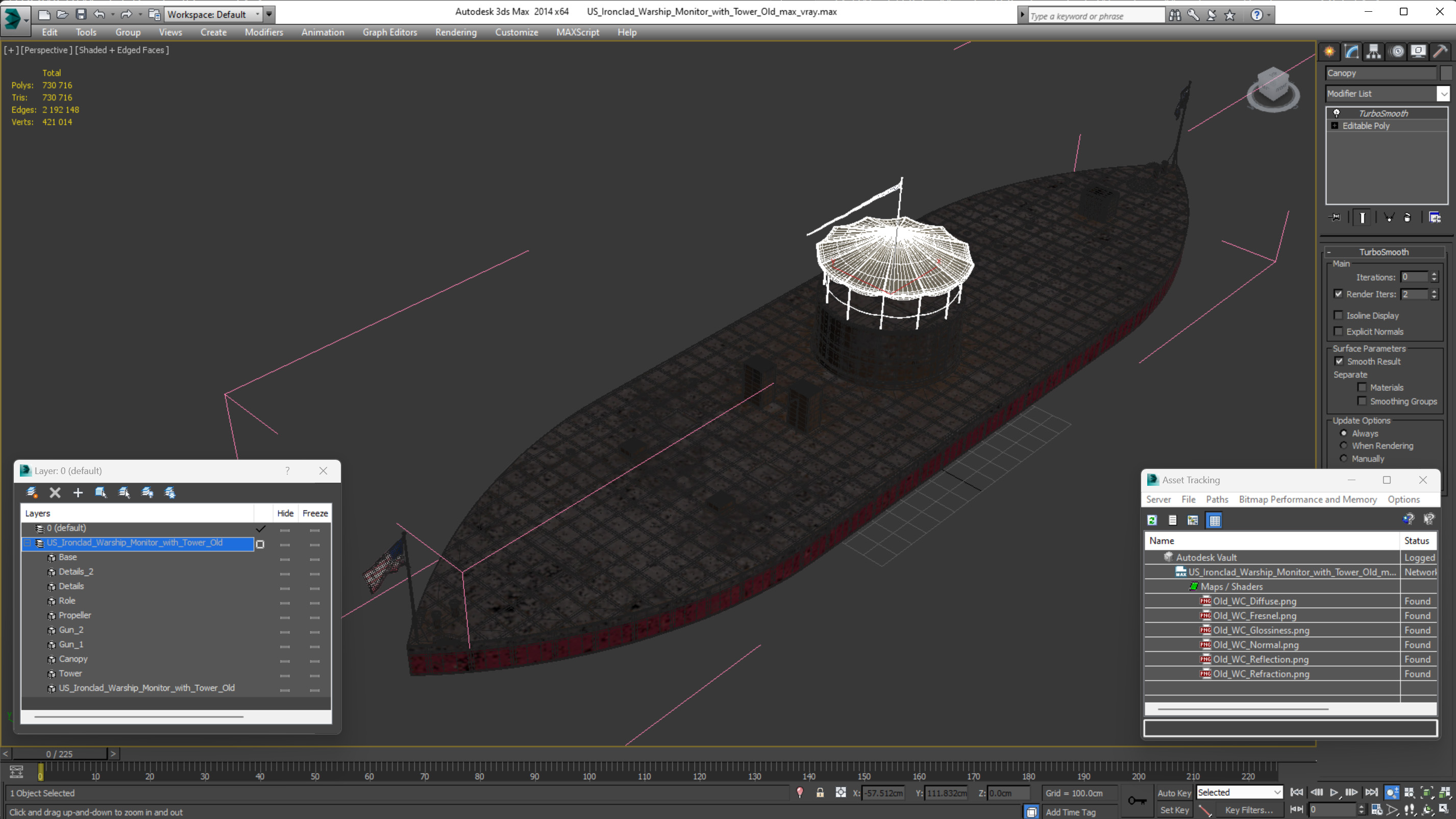
Task: Enable Isoline Display checkbox
Action: [1339, 315]
